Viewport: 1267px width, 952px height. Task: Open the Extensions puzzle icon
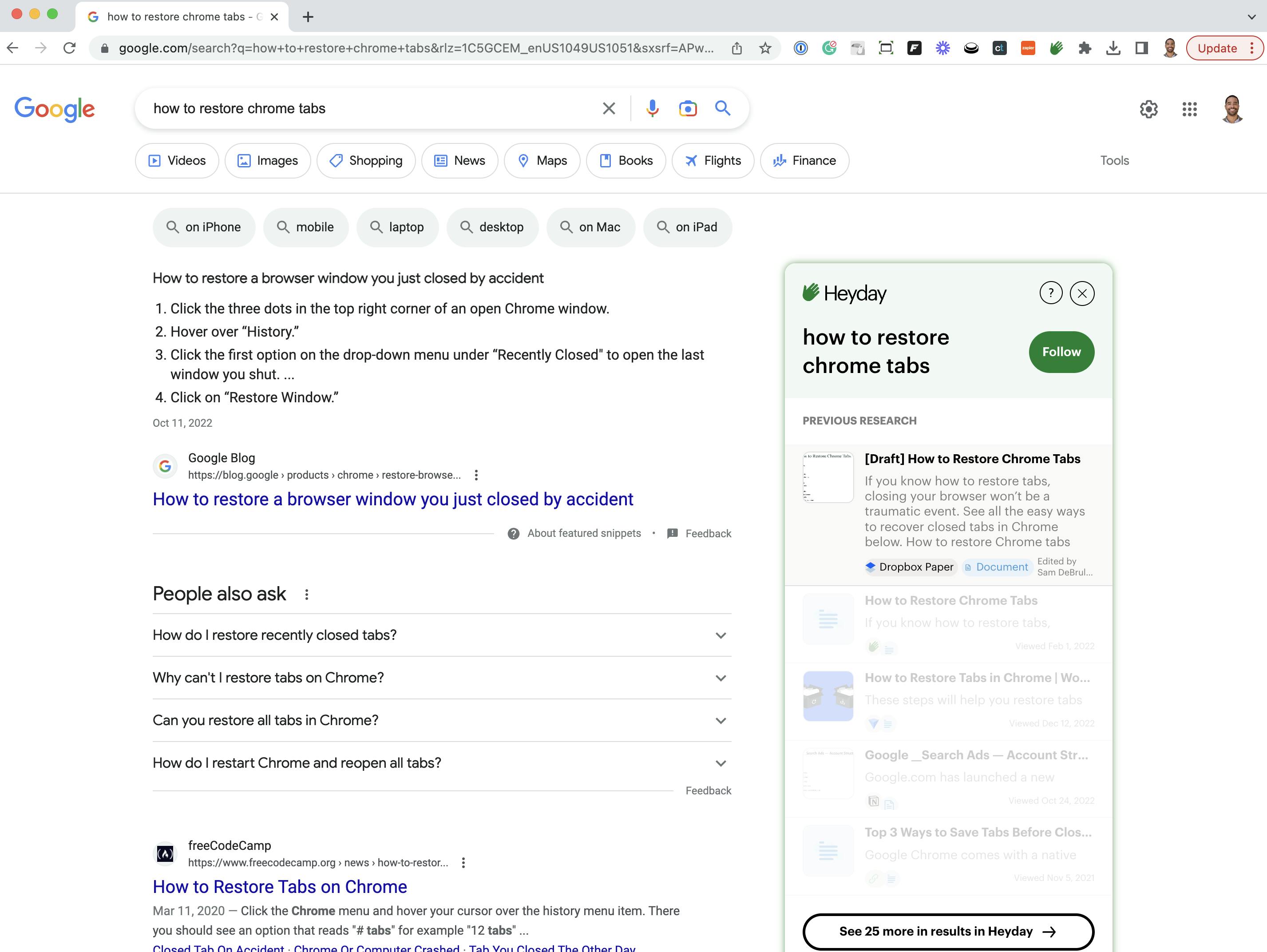pos(1084,48)
